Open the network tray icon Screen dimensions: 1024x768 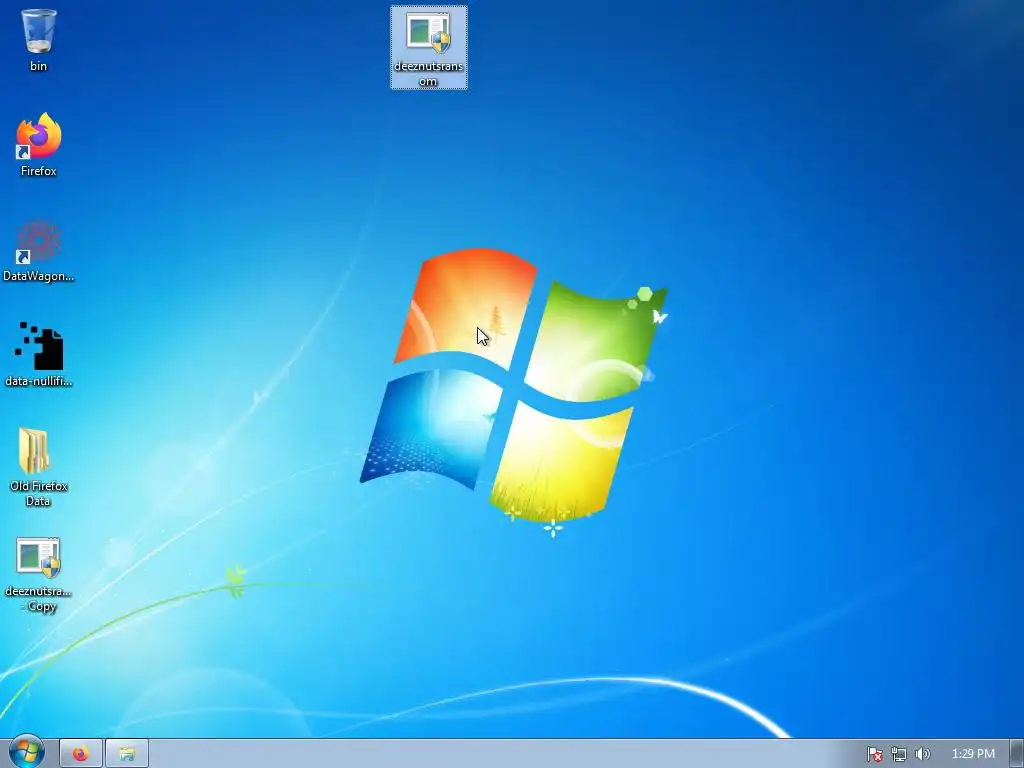[x=899, y=754]
